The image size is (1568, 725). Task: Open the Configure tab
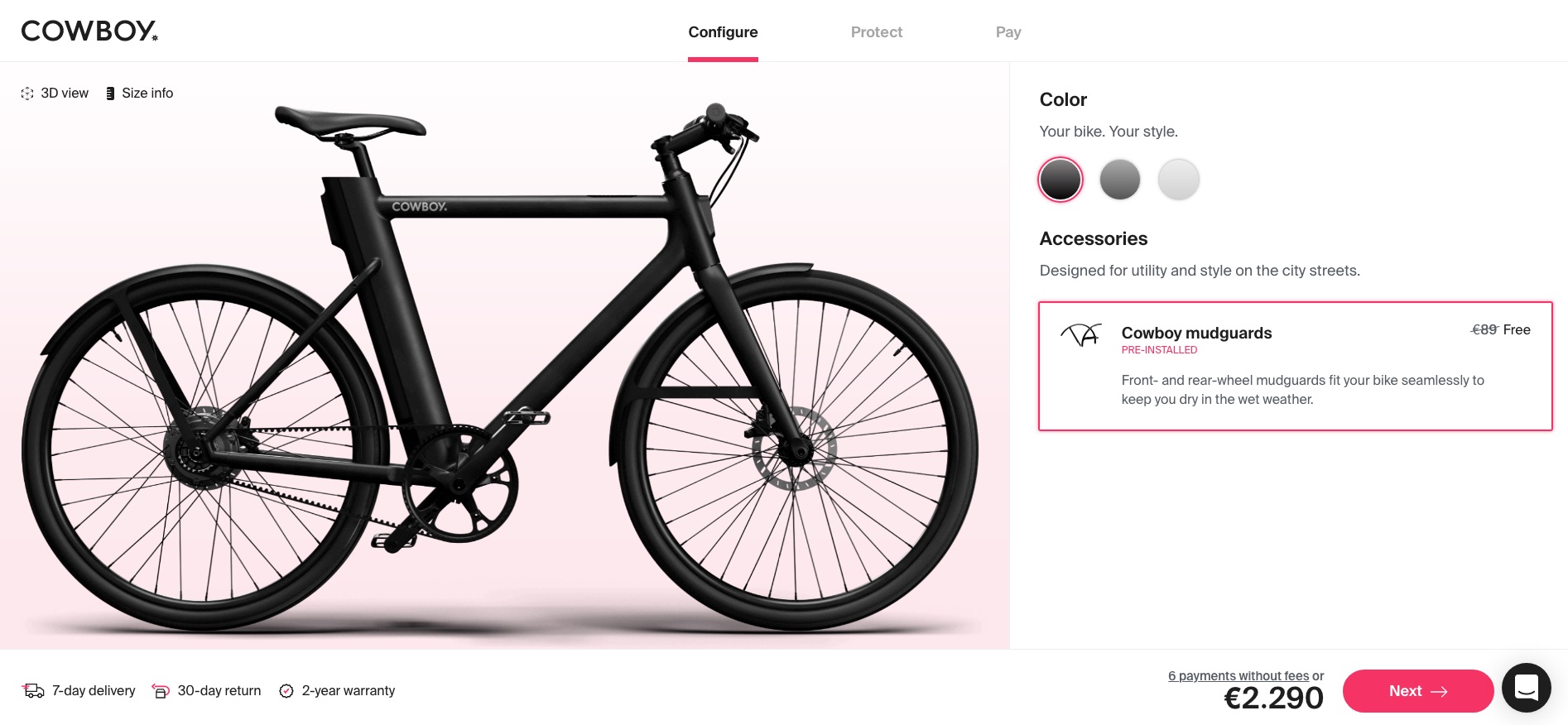(722, 32)
